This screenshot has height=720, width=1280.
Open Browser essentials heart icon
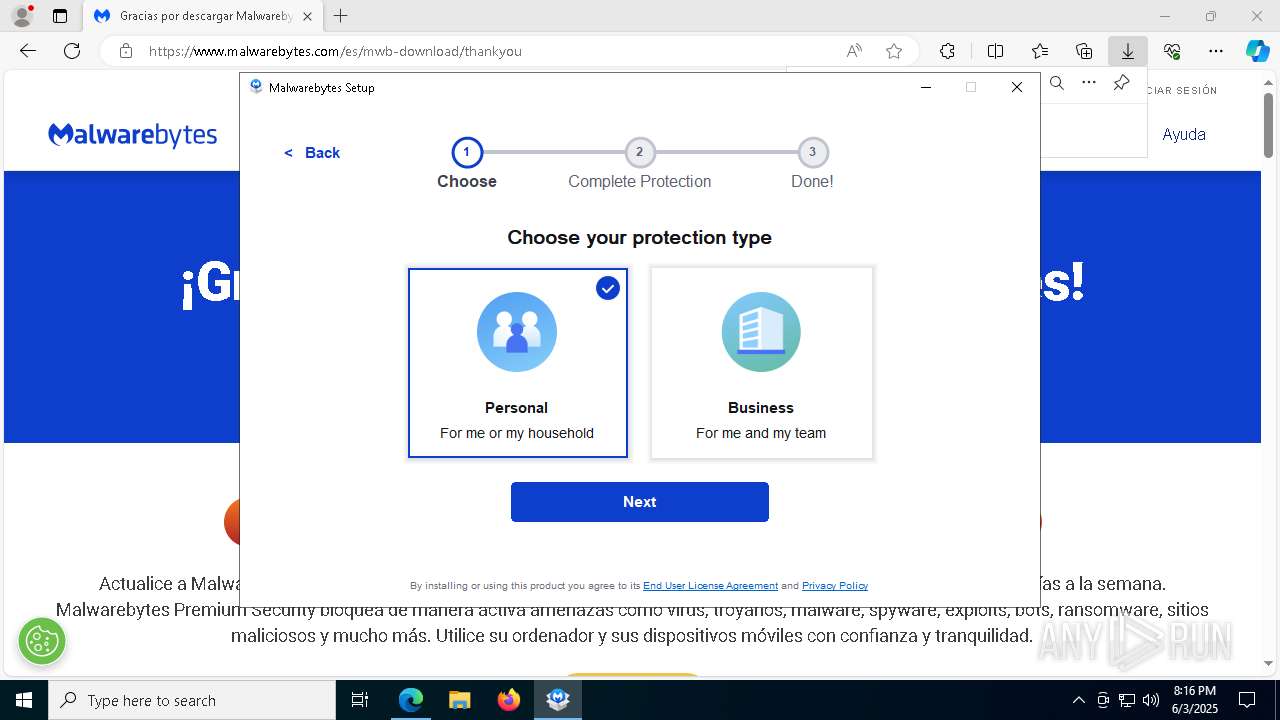[1172, 51]
